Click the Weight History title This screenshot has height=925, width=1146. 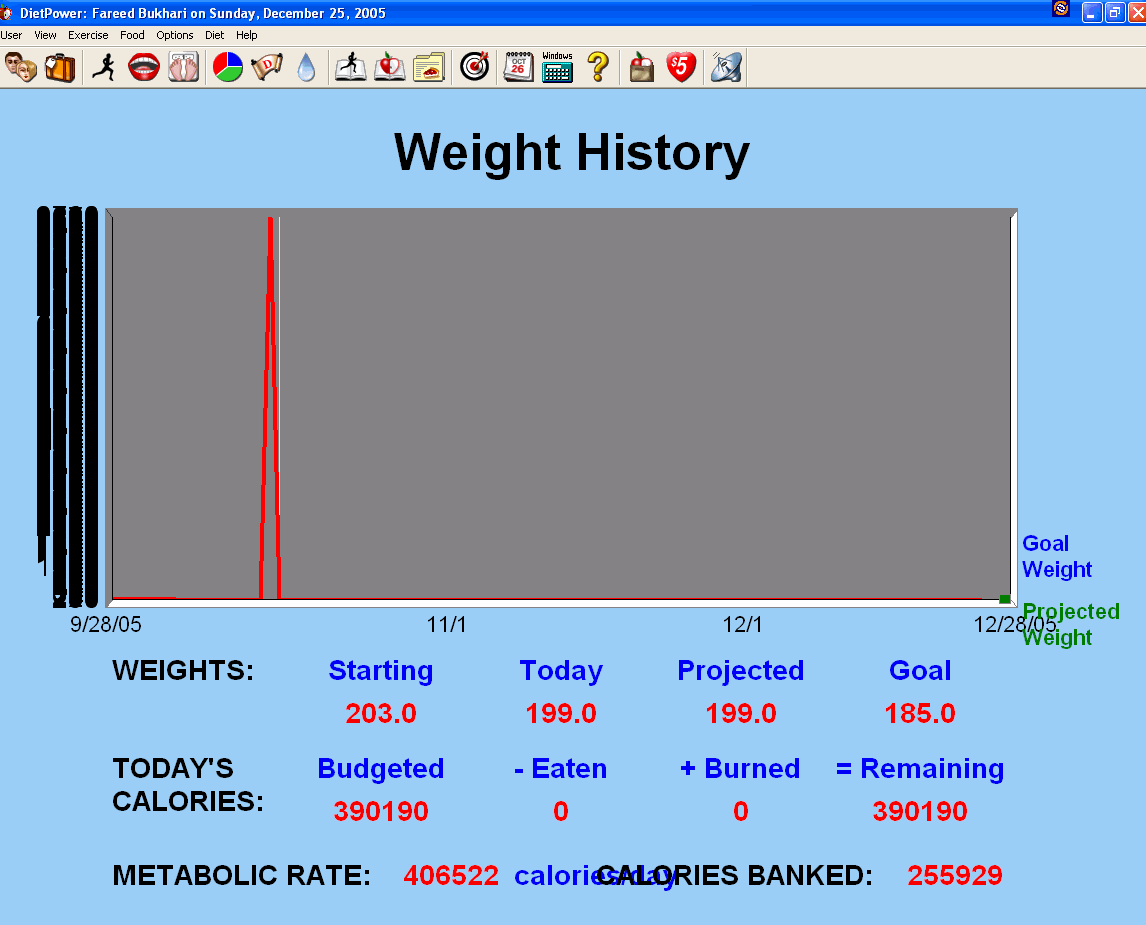coord(572,153)
